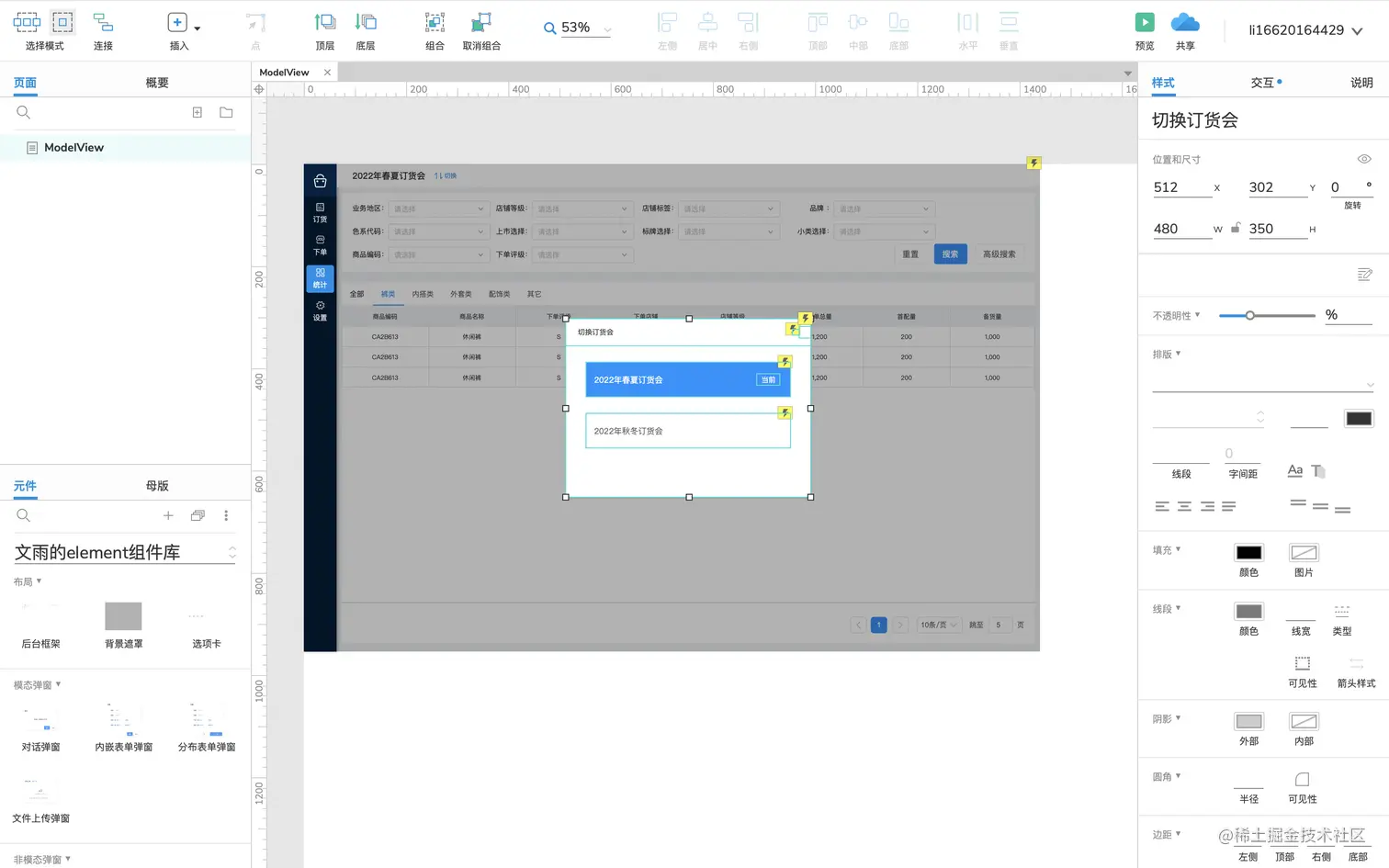Select top vertical text alignment
This screenshot has height=868, width=1389.
1298,503
